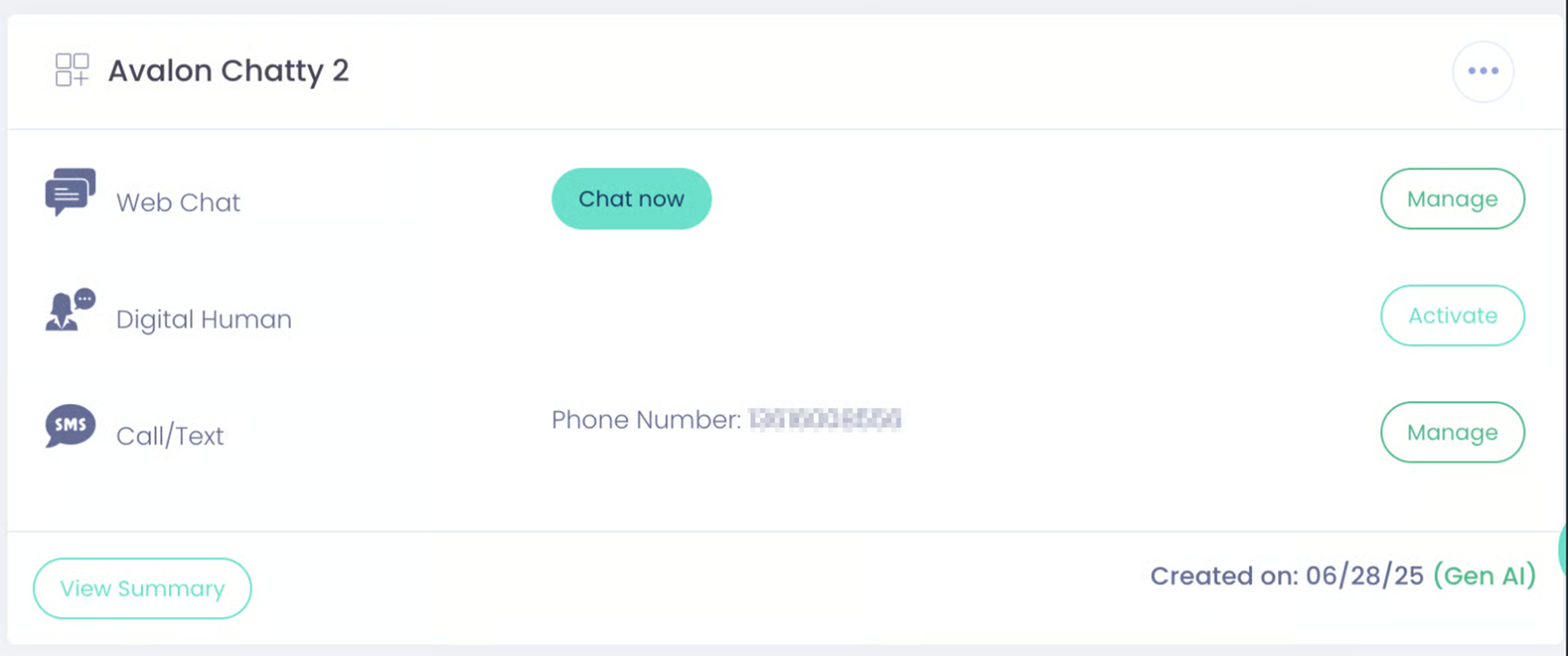Click the Web Chat label
Viewport: 1568px width, 656px height.
click(178, 202)
